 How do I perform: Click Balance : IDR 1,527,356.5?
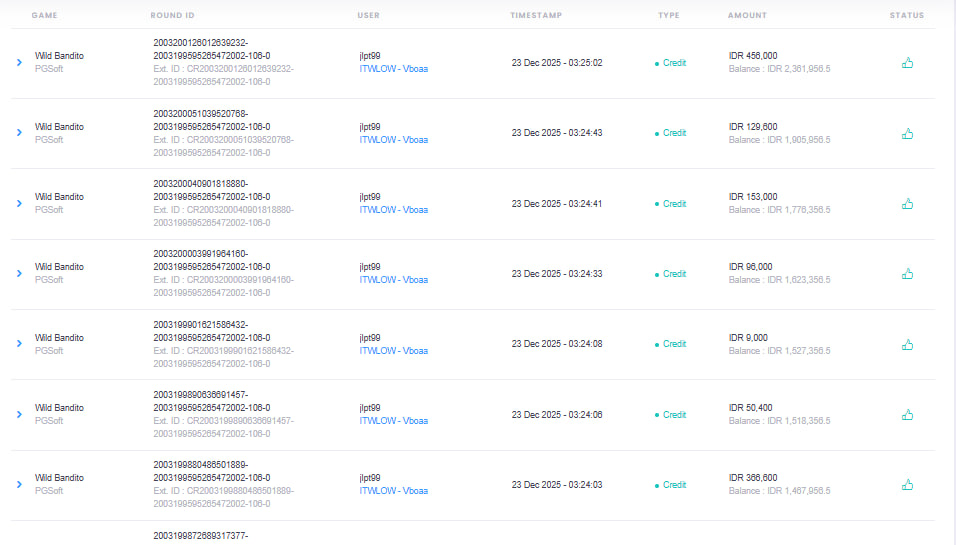tap(779, 351)
